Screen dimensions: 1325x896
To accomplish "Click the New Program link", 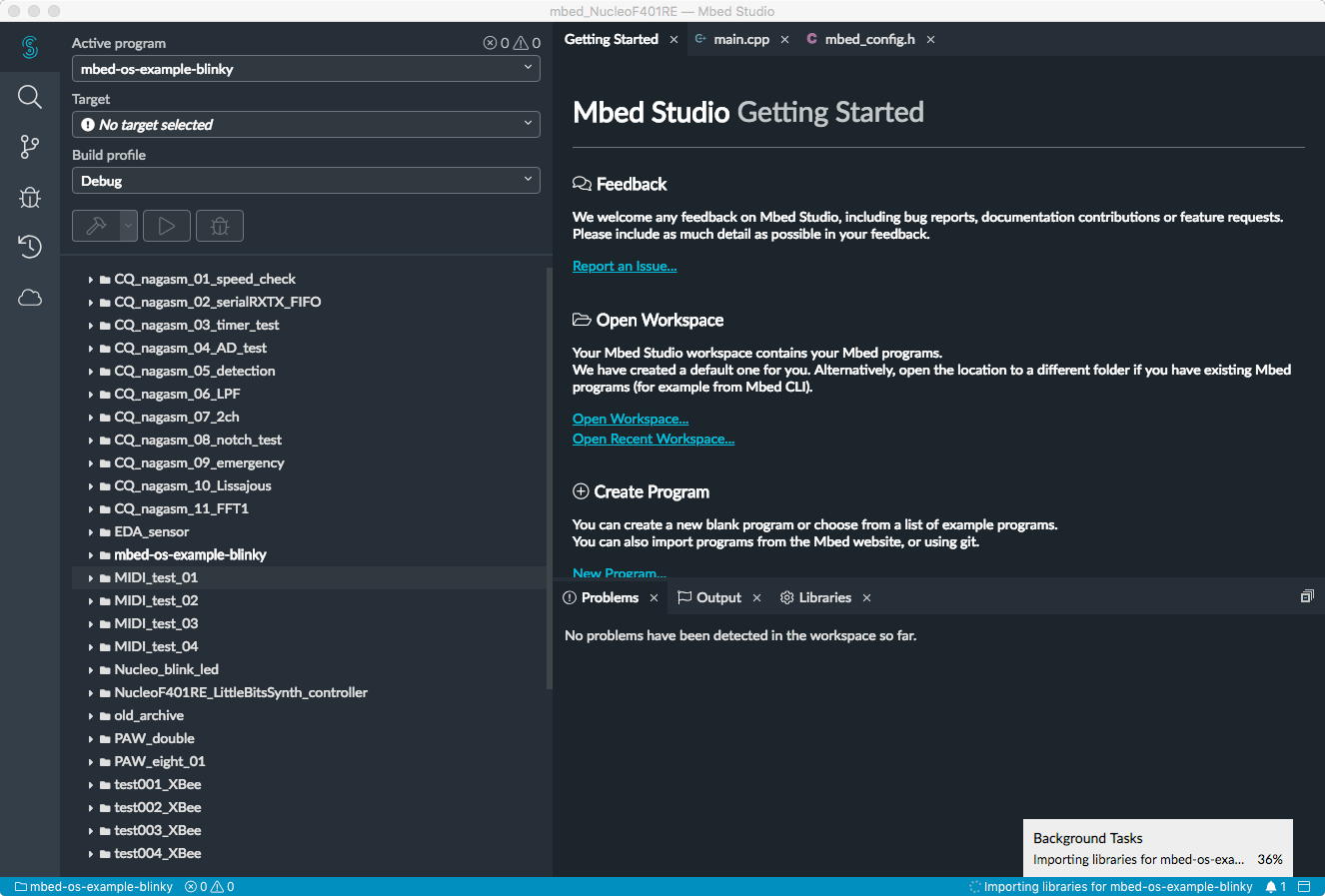I will (620, 572).
